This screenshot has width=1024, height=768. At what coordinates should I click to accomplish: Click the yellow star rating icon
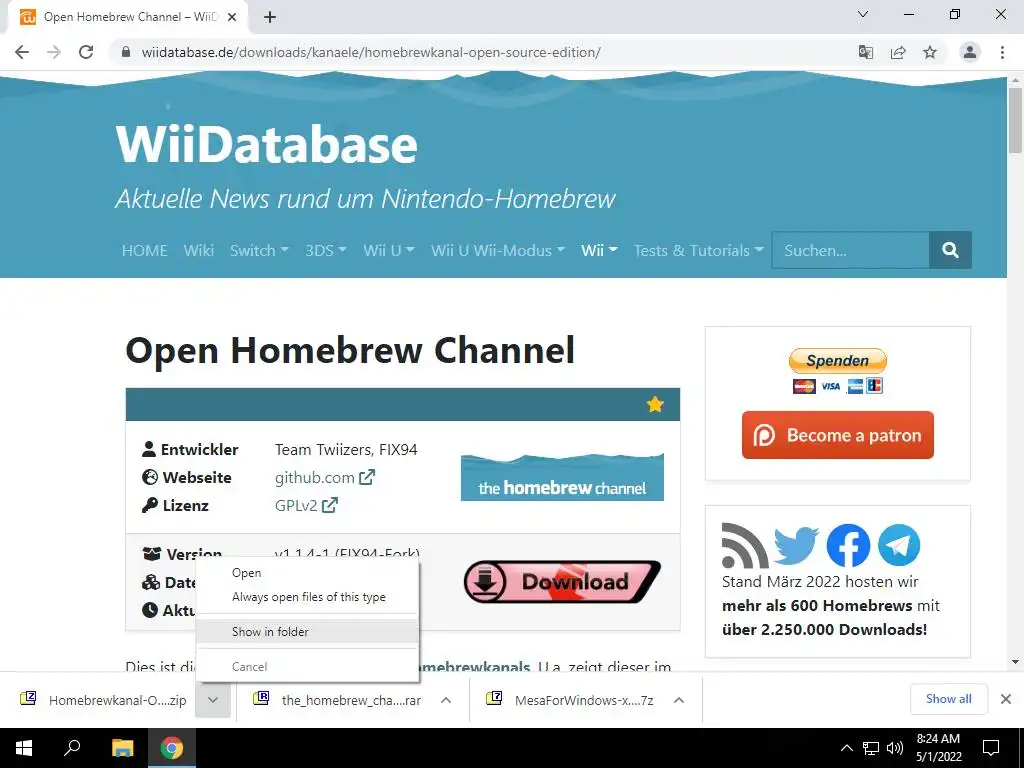[x=655, y=404]
